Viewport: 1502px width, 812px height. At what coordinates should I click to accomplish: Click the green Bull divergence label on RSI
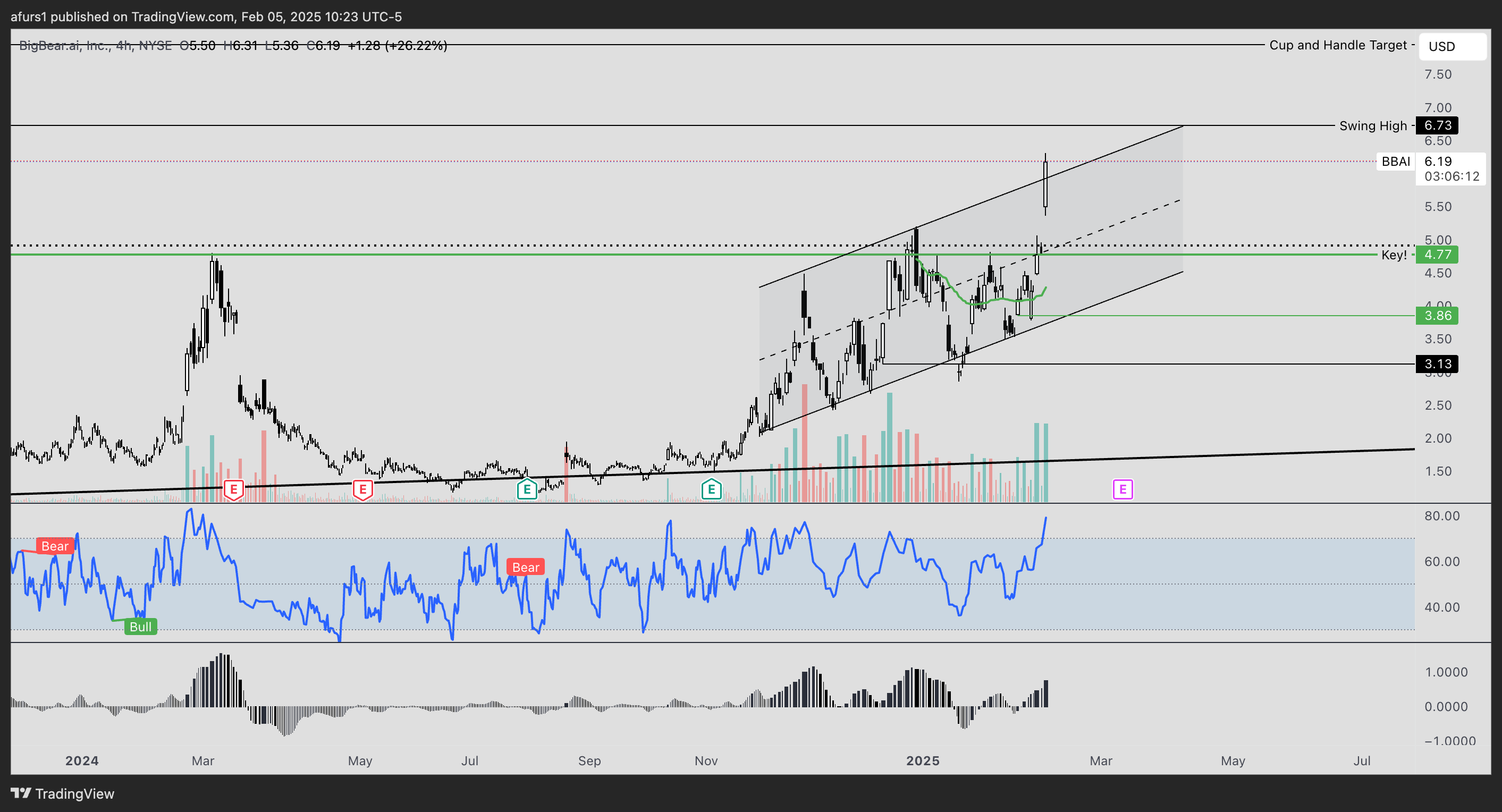click(140, 627)
